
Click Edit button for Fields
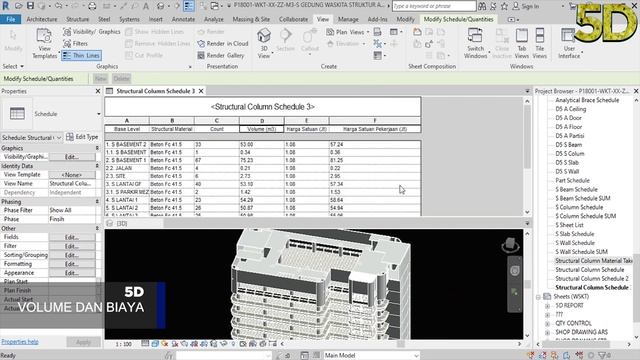[72, 237]
